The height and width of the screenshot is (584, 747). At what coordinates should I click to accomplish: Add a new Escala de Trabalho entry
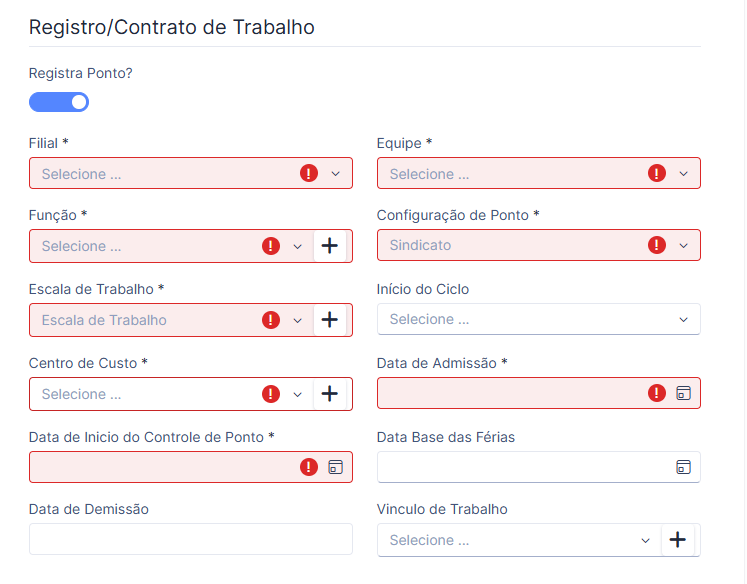(x=330, y=320)
